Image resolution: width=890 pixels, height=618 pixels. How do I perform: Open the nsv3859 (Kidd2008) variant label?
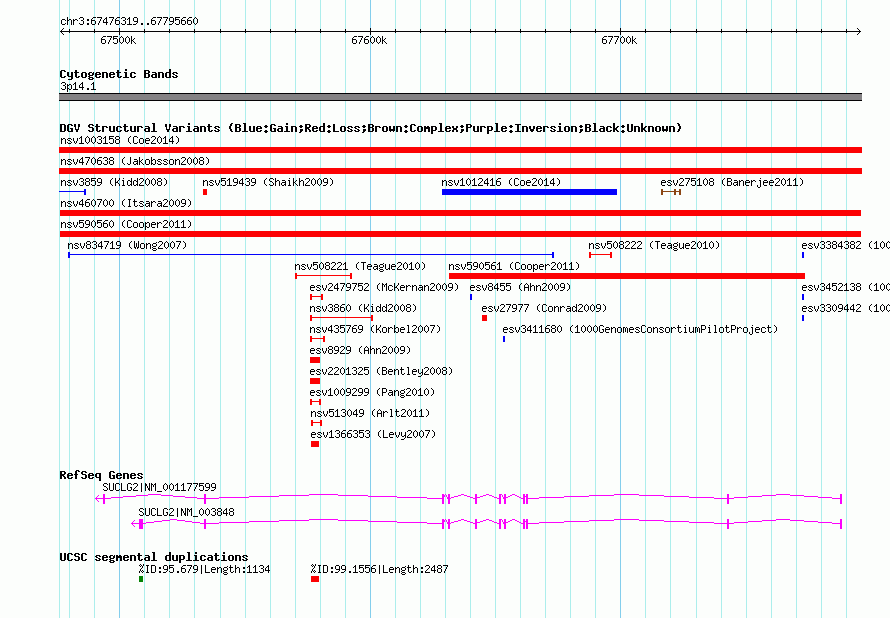click(114, 182)
